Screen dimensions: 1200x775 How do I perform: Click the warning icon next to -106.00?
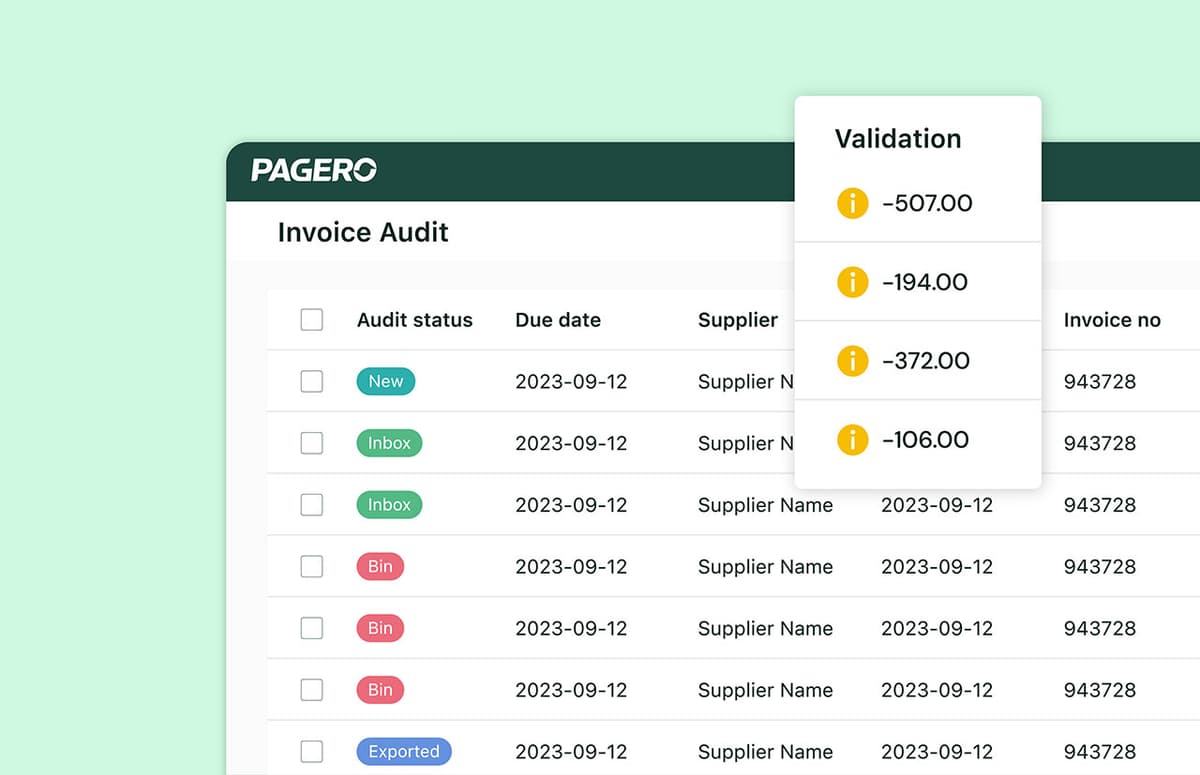coord(852,440)
